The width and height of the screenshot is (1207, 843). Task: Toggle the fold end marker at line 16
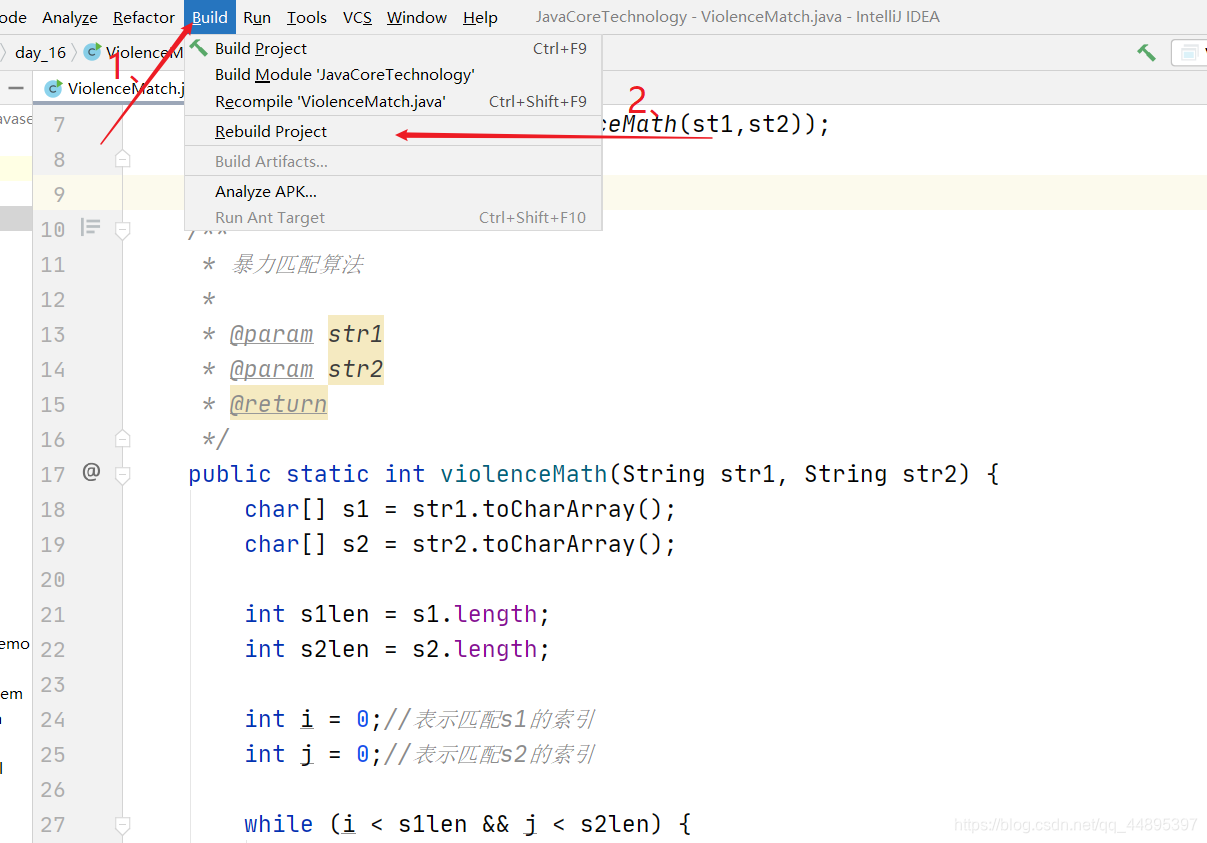122,439
